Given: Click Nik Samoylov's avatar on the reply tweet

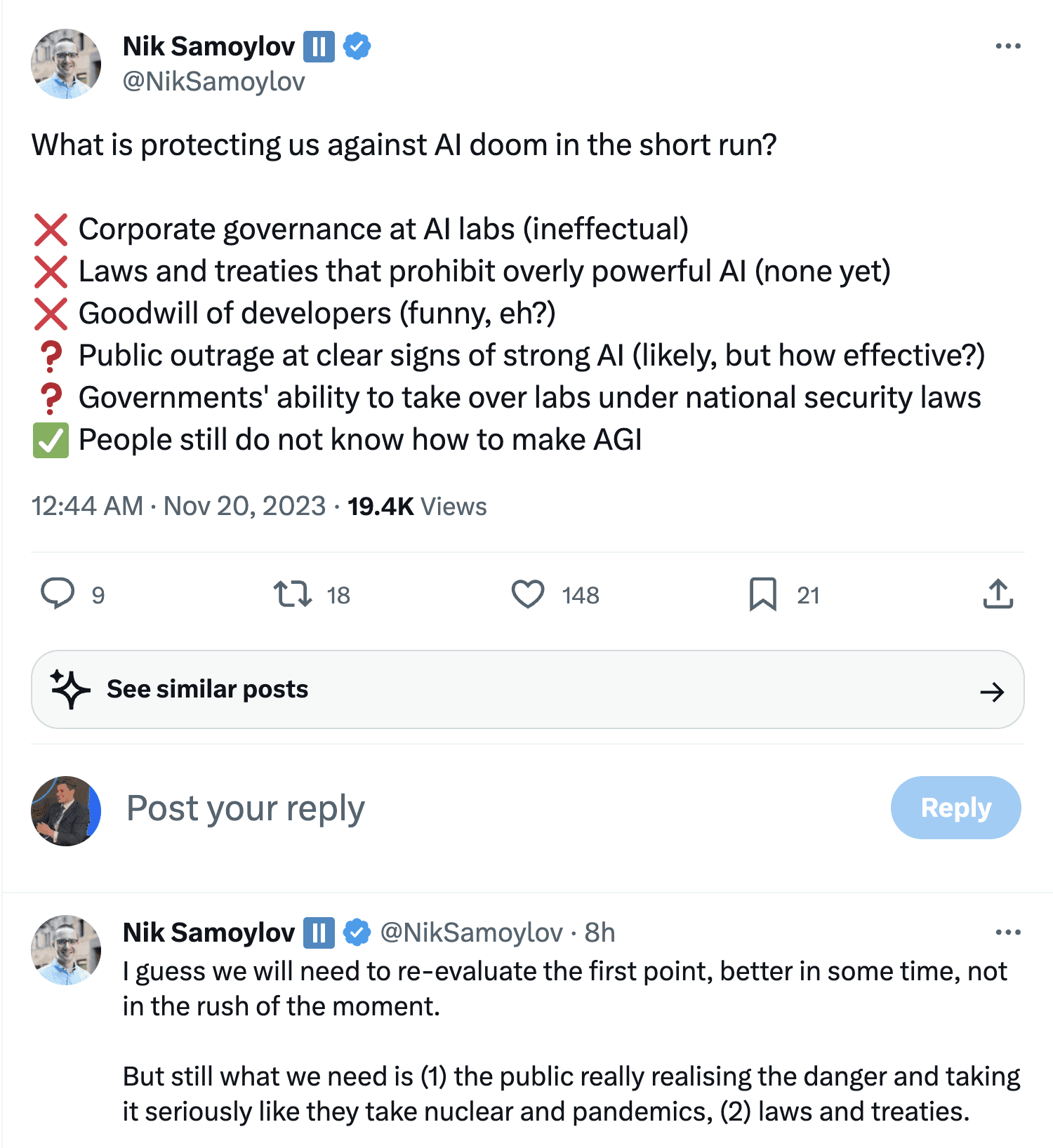Looking at the screenshot, I should point(66,950).
